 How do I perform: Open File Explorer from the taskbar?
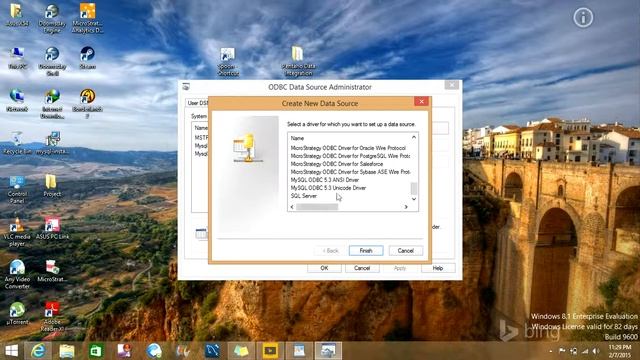[67, 351]
